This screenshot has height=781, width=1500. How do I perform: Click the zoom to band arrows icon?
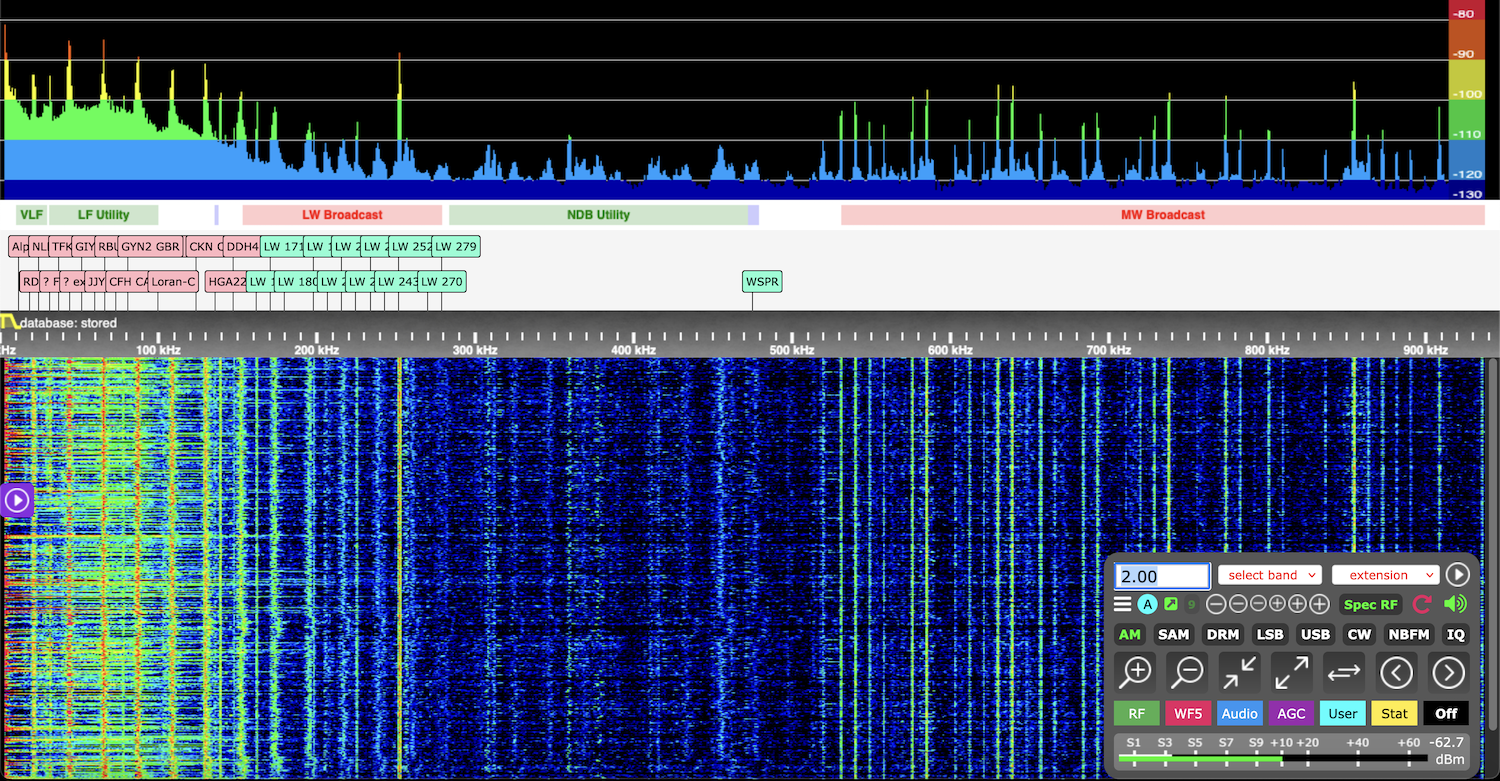[x=1240, y=673]
